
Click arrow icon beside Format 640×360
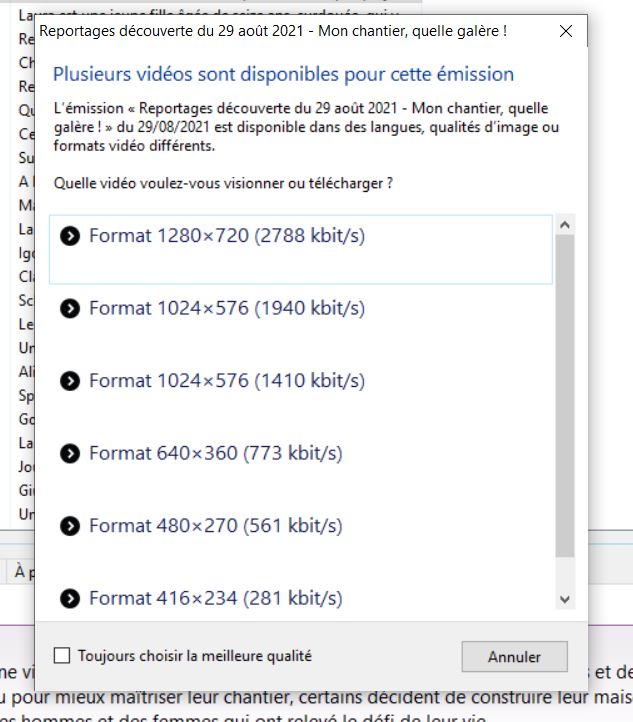(70, 454)
